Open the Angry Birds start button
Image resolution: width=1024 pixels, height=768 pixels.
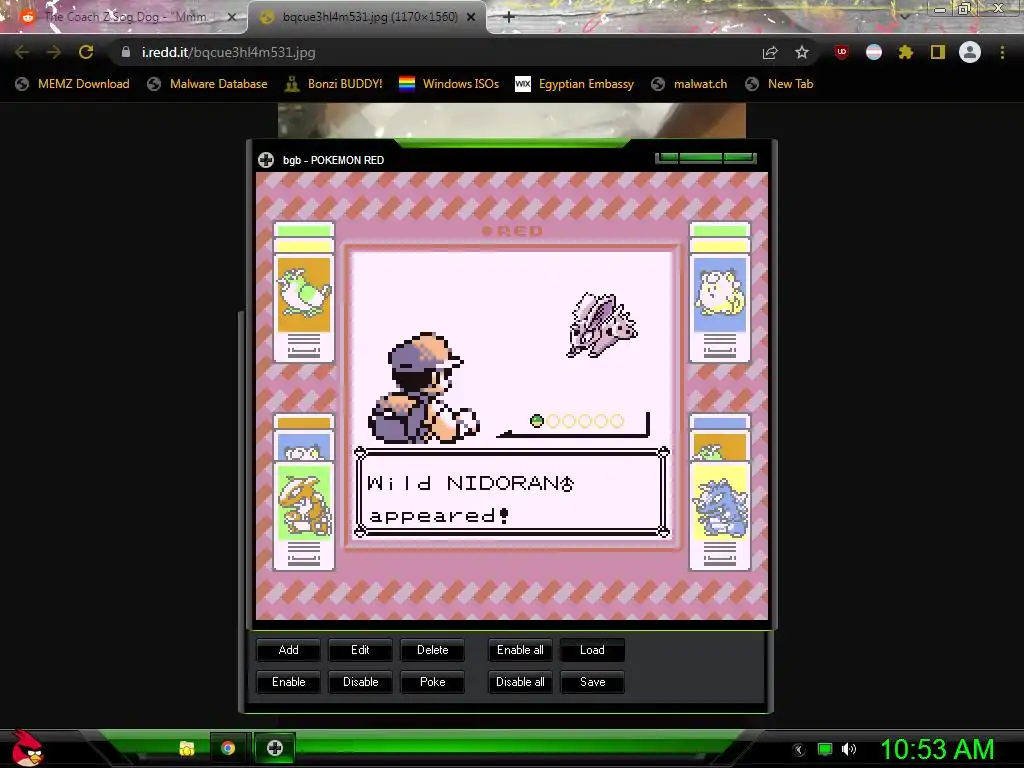(x=27, y=748)
